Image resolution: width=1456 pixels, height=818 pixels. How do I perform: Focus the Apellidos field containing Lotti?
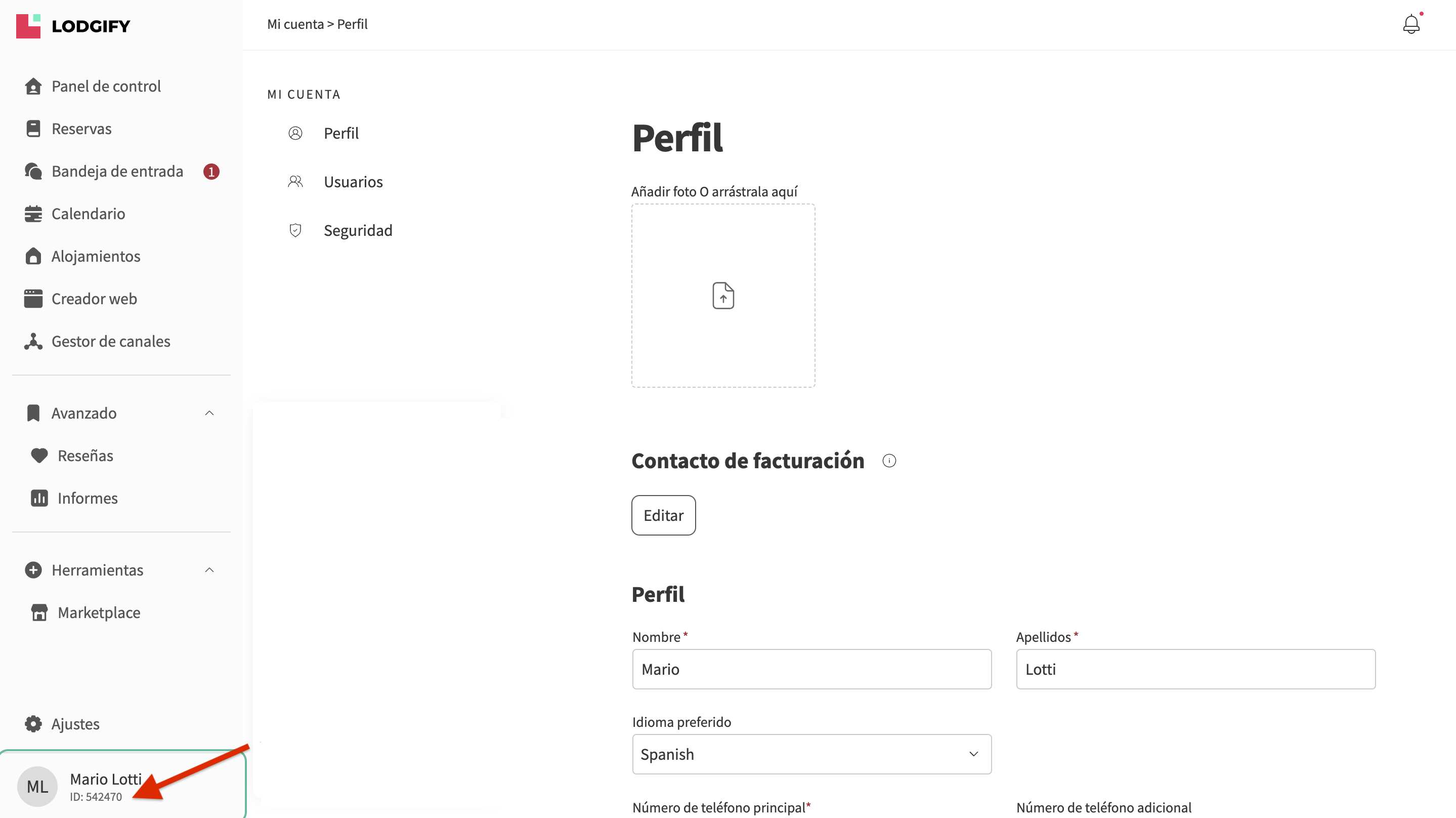click(x=1195, y=669)
